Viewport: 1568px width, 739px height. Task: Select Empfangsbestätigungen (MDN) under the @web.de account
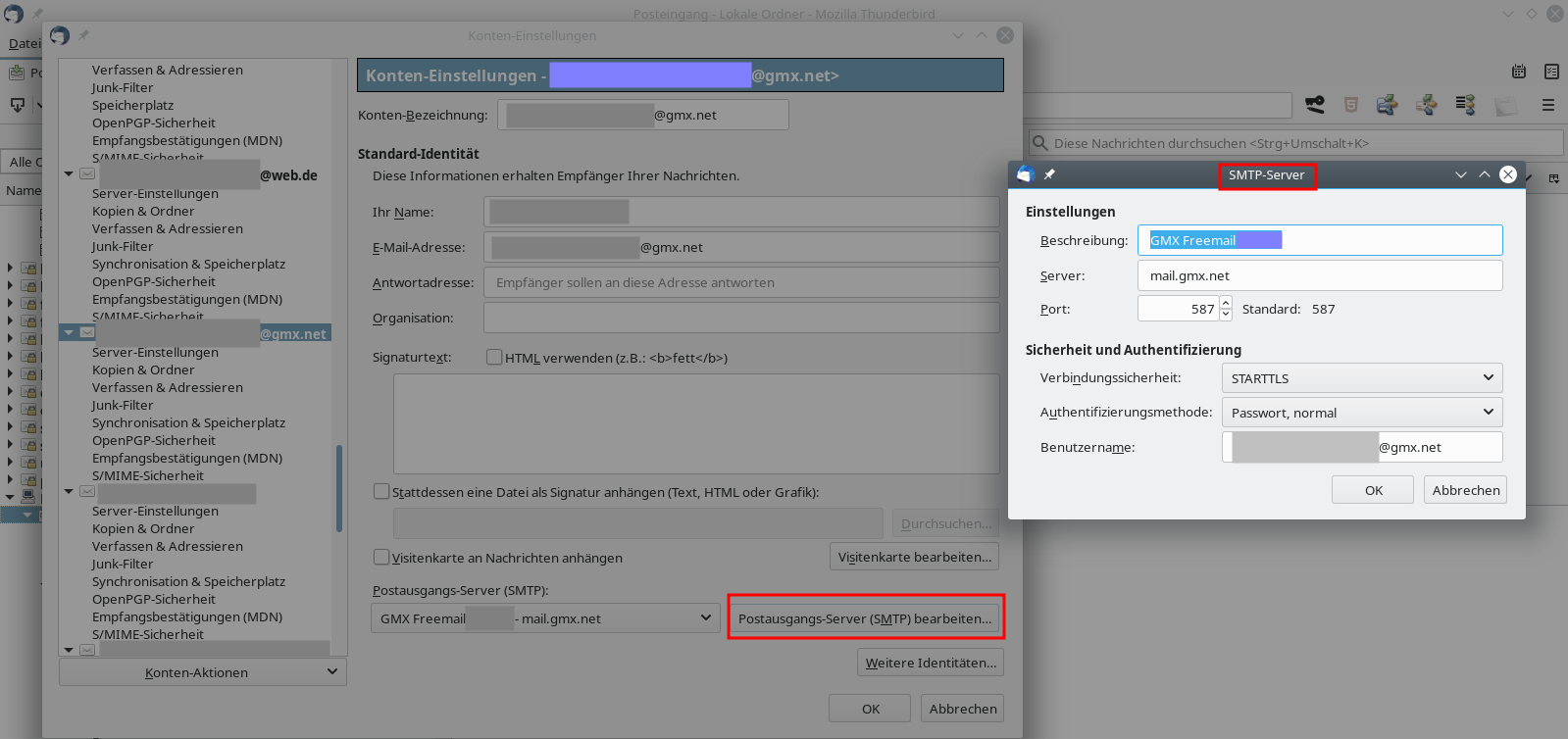pyautogui.click(x=186, y=299)
